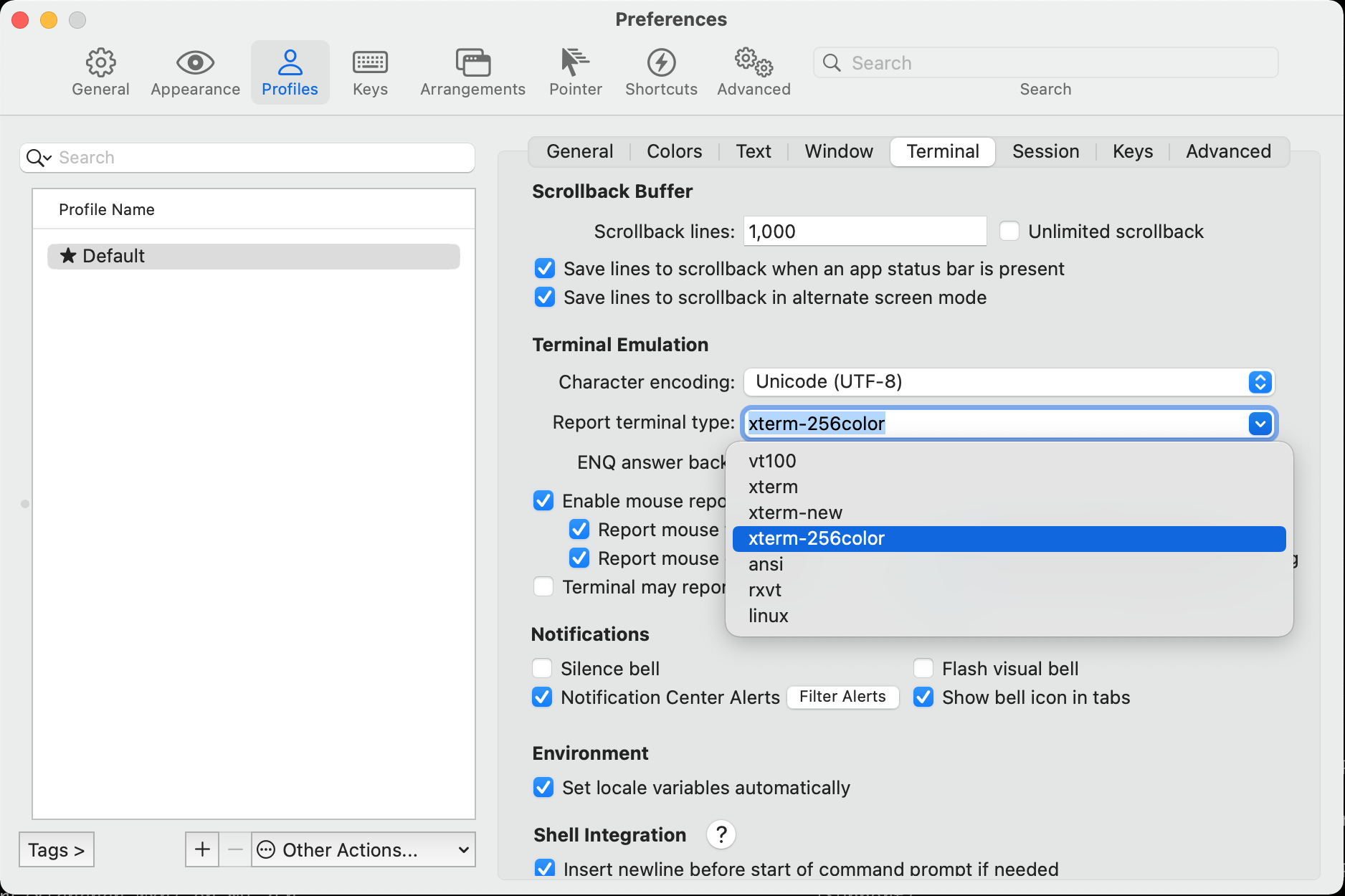Viewport: 1345px width, 896px height.
Task: Collapse the Report terminal type dropdown arrow
Action: (1260, 423)
